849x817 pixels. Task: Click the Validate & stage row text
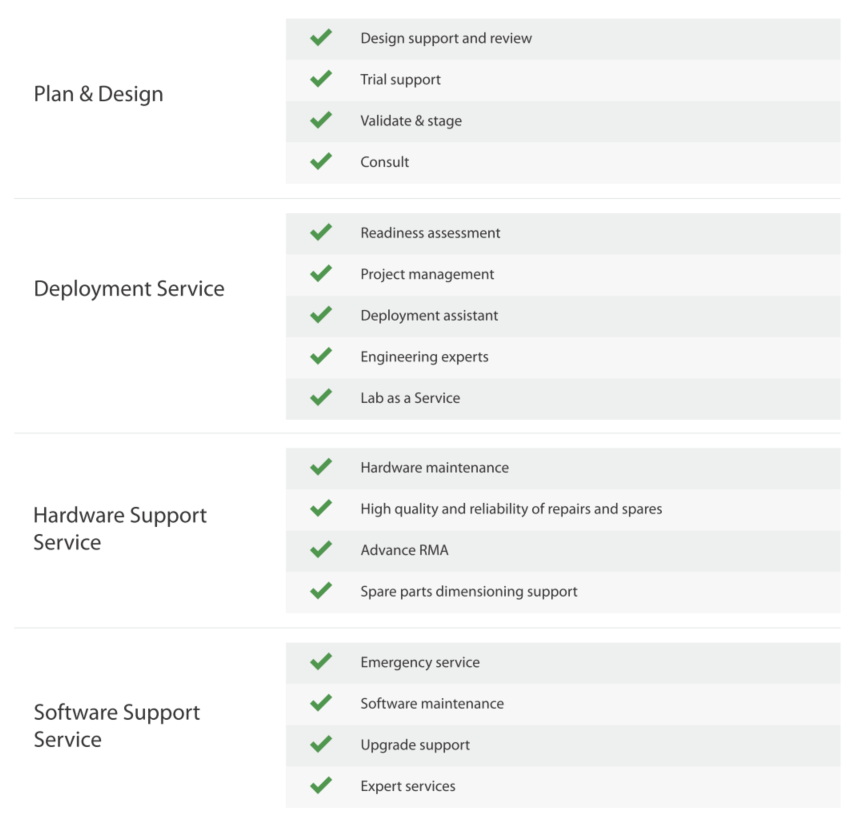pyautogui.click(x=411, y=121)
